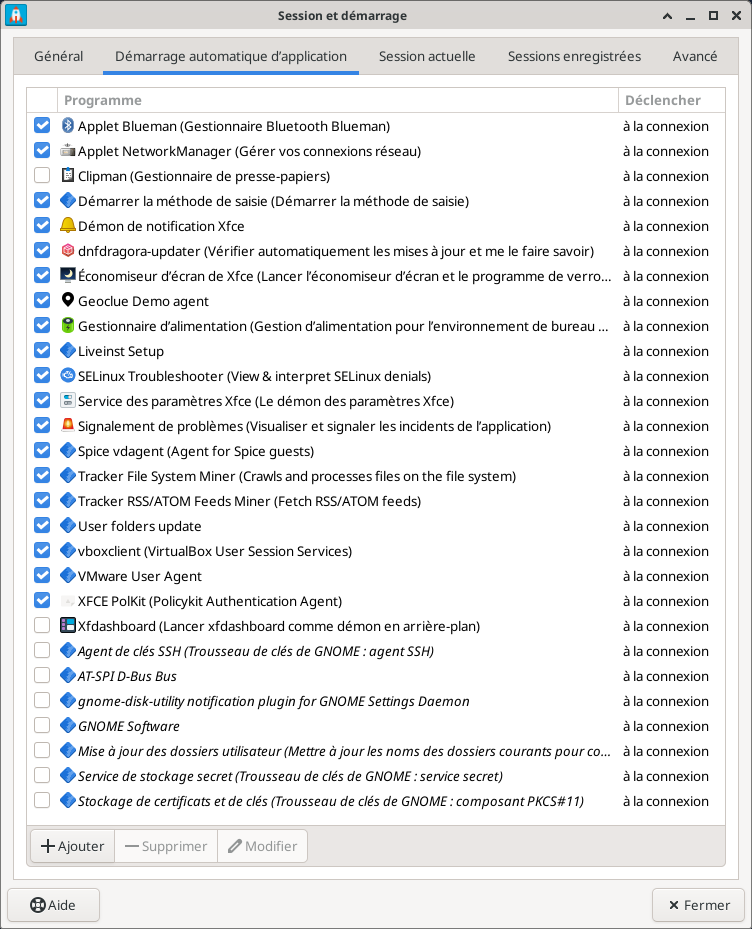The width and height of the screenshot is (752, 929).
Task: Enable gnome-disk-utility notification plugin checkbox
Action: coord(42,701)
